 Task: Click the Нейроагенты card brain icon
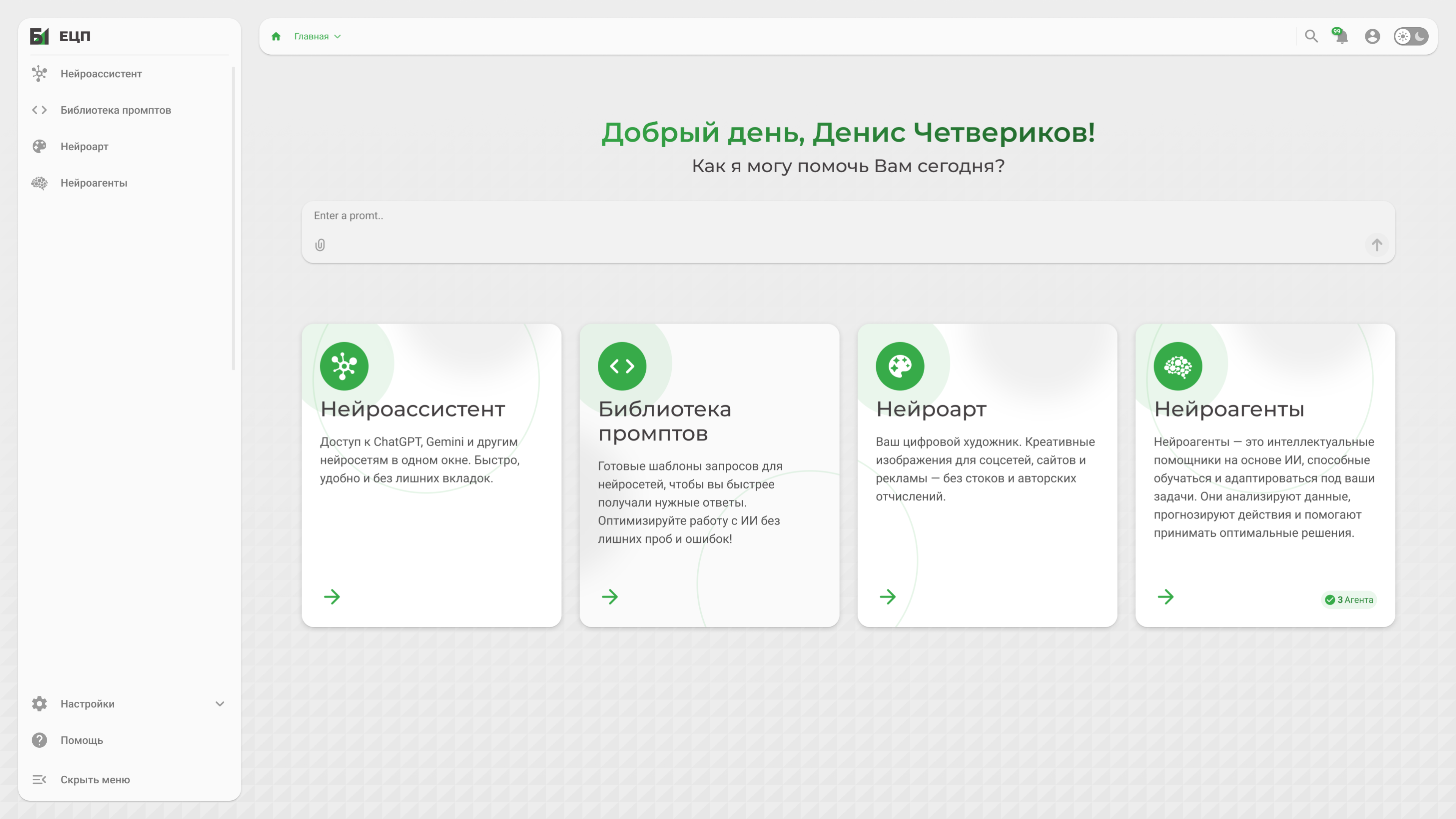click(x=1178, y=366)
